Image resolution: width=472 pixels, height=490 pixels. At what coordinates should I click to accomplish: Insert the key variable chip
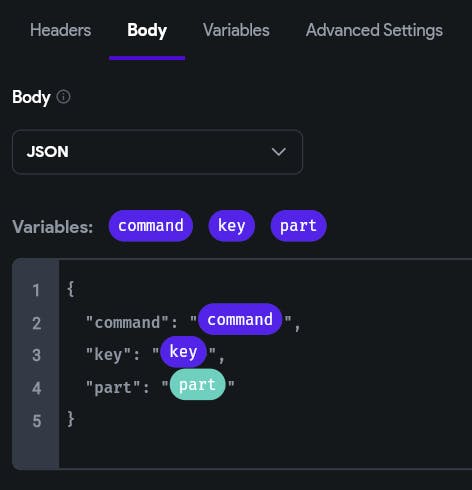(x=232, y=226)
